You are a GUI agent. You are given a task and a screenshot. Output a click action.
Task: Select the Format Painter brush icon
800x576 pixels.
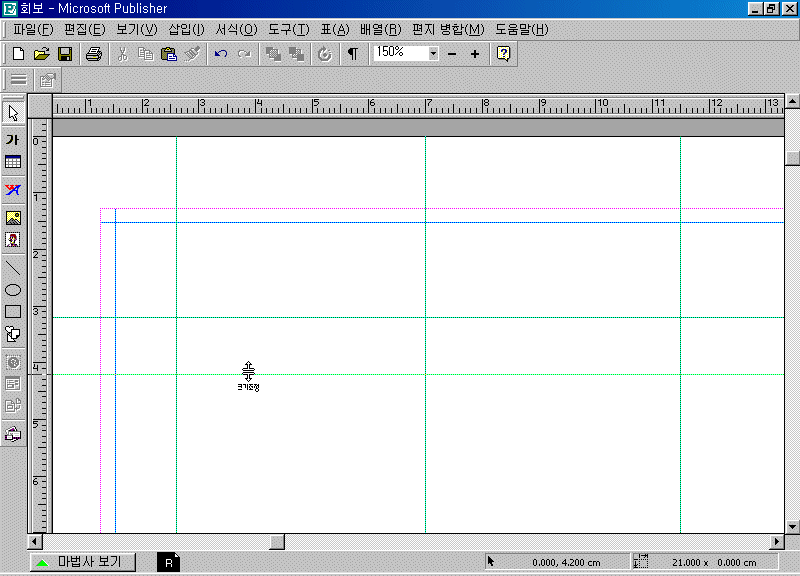(x=192, y=54)
